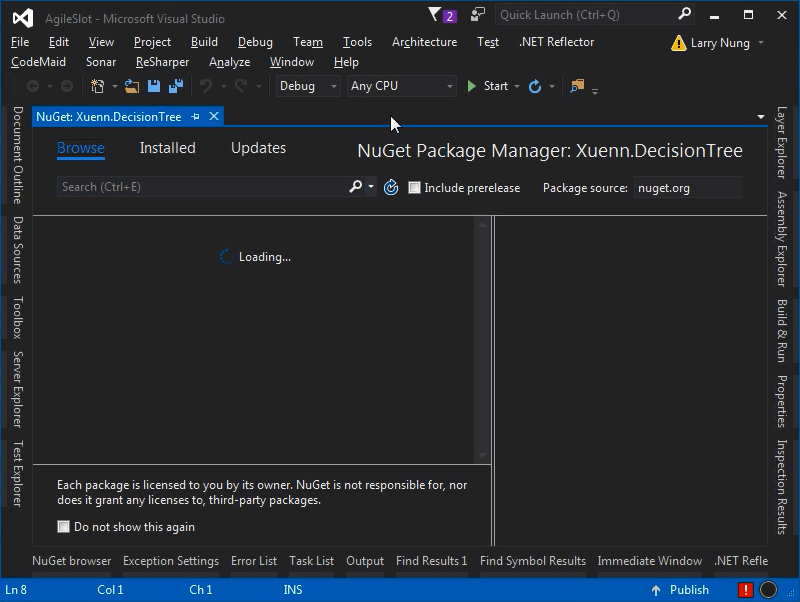
Task: Open the CodeMaid menu
Action: 38,62
